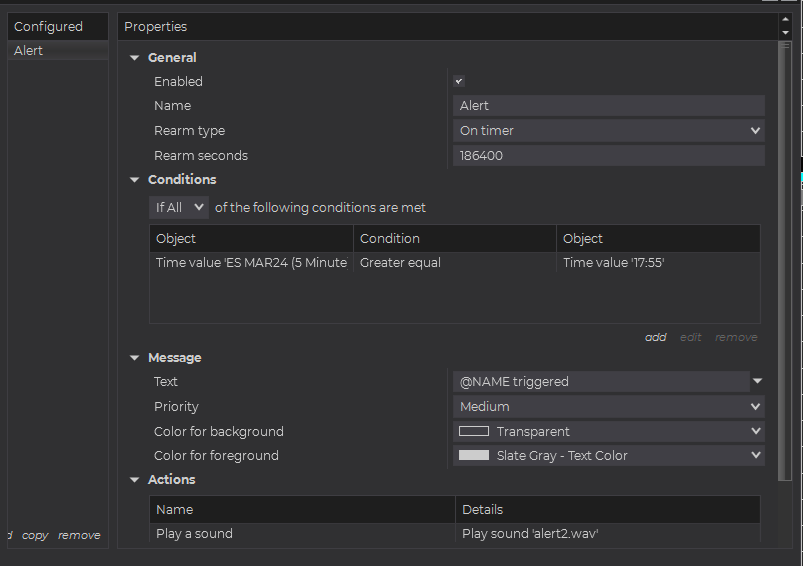Viewport: 803px width, 566px height.
Task: Collapse the Actions section triangle
Action: pyautogui.click(x=135, y=480)
